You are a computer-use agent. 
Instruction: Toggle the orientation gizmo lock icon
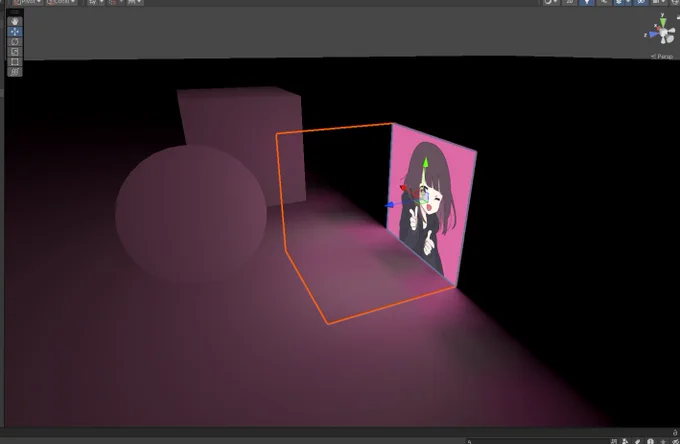[678, 17]
